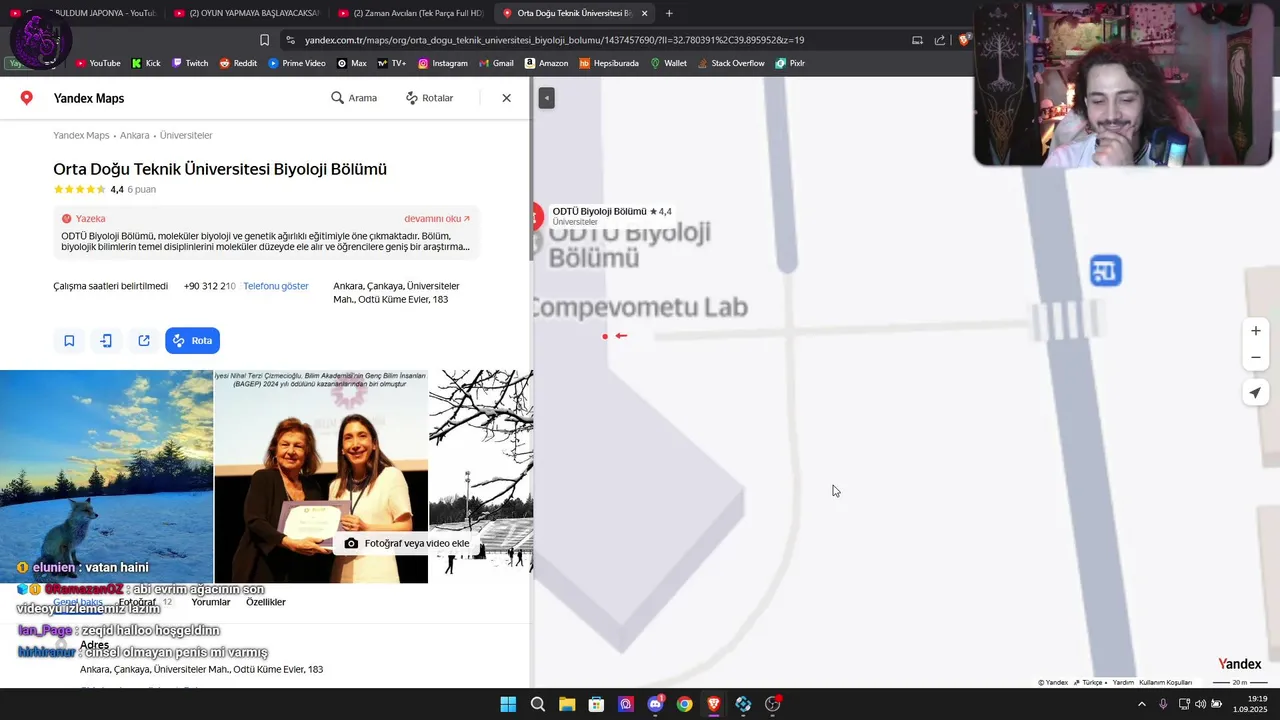Open Amazon bookmark

547,63
